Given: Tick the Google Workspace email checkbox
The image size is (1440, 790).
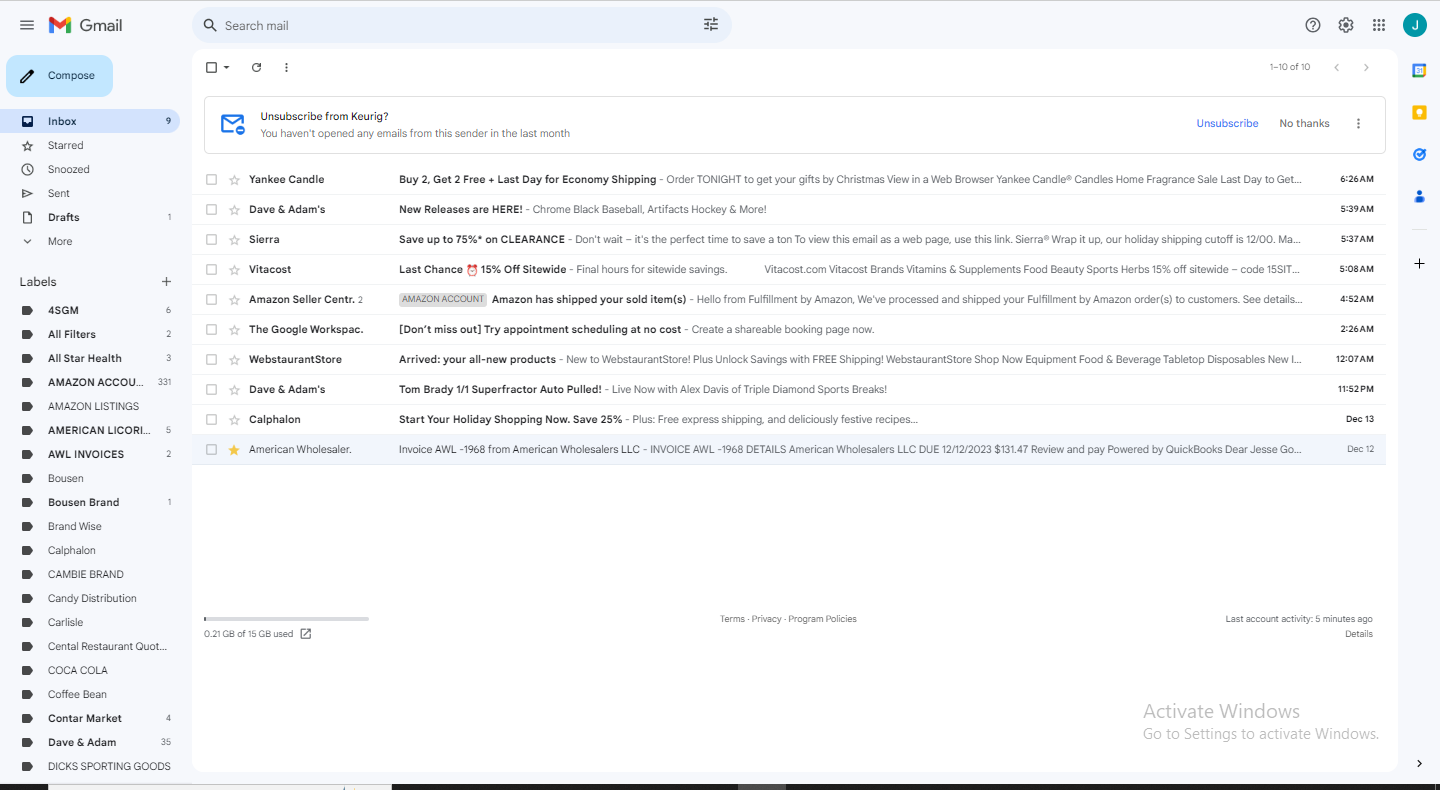Looking at the screenshot, I should (211, 330).
